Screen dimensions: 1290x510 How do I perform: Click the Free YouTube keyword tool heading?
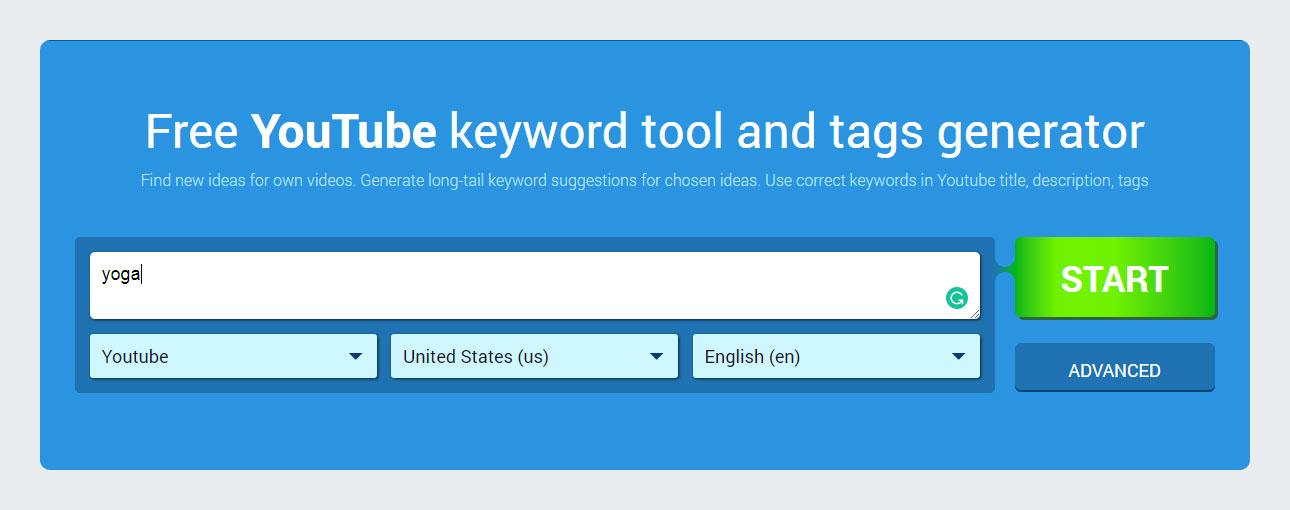pos(645,131)
